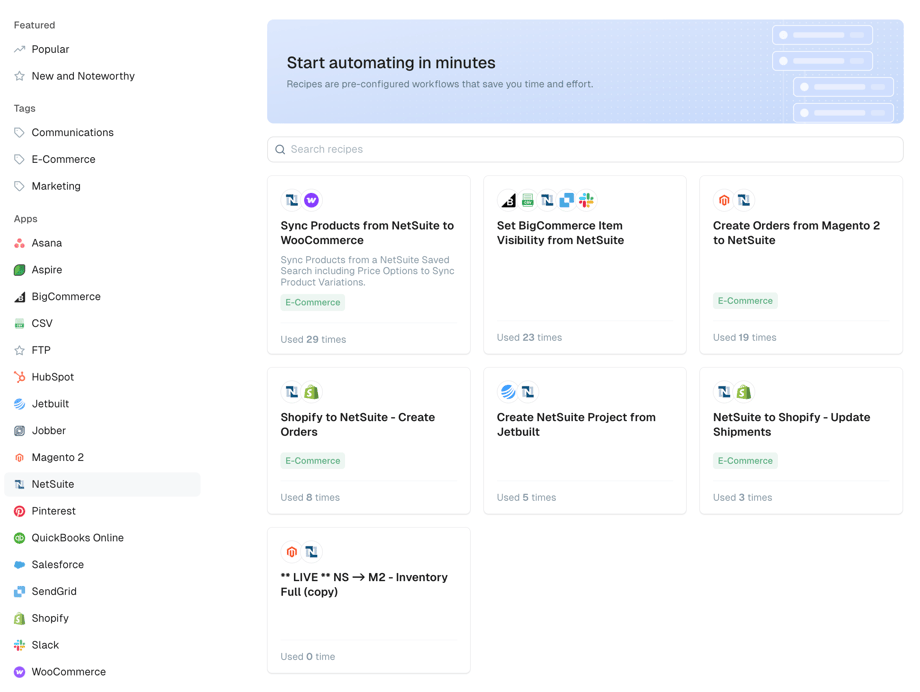
Task: Filter recipes by Pinterest
Action: (51, 510)
